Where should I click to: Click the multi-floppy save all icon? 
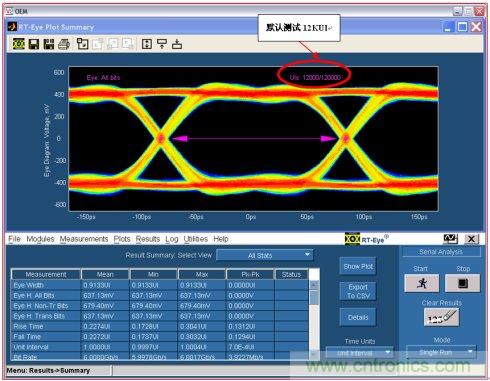click(x=49, y=44)
